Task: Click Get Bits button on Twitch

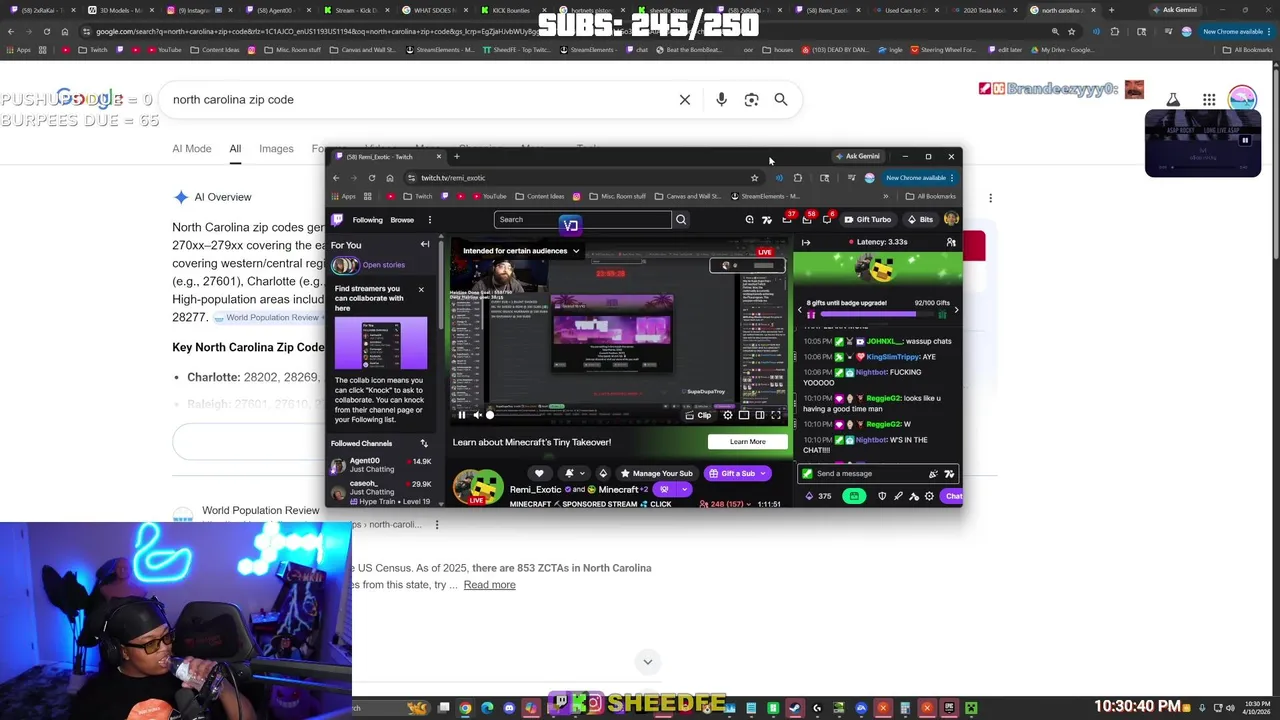Action: pyautogui.click(x=919, y=220)
